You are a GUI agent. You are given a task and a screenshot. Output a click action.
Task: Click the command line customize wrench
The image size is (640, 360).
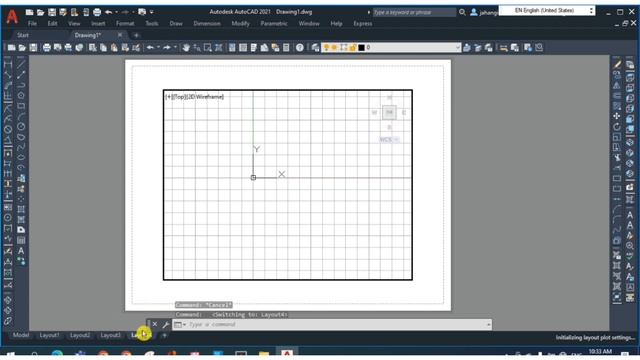click(x=165, y=324)
